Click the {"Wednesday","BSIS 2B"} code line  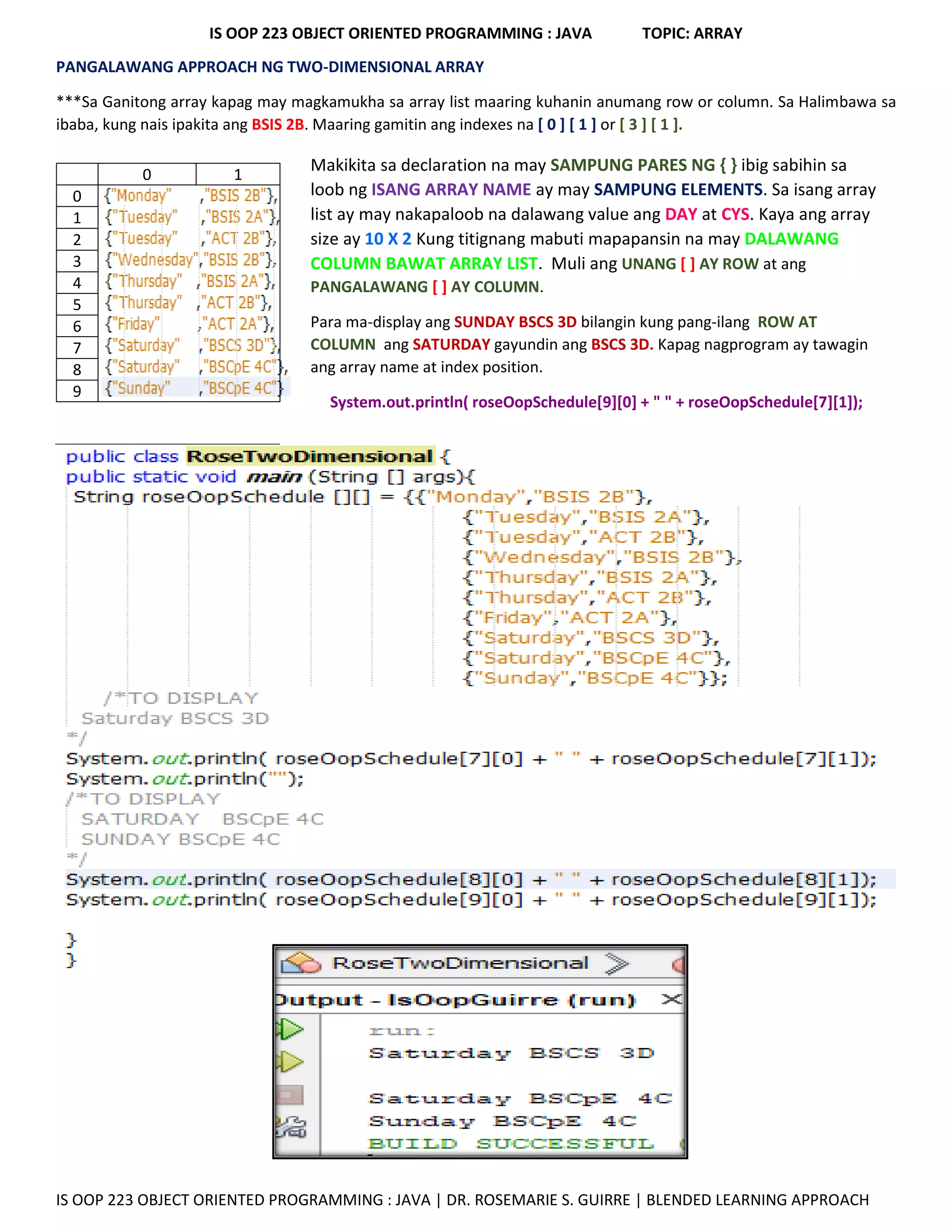tap(602, 557)
